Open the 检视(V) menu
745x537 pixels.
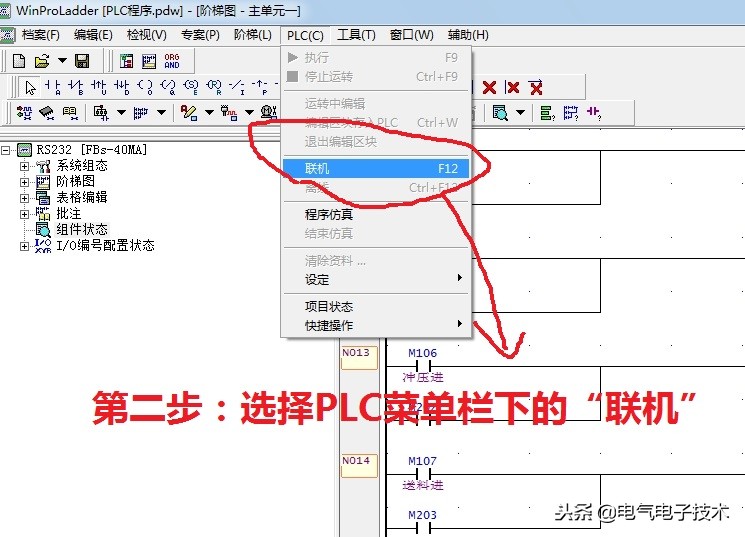[x=147, y=35]
